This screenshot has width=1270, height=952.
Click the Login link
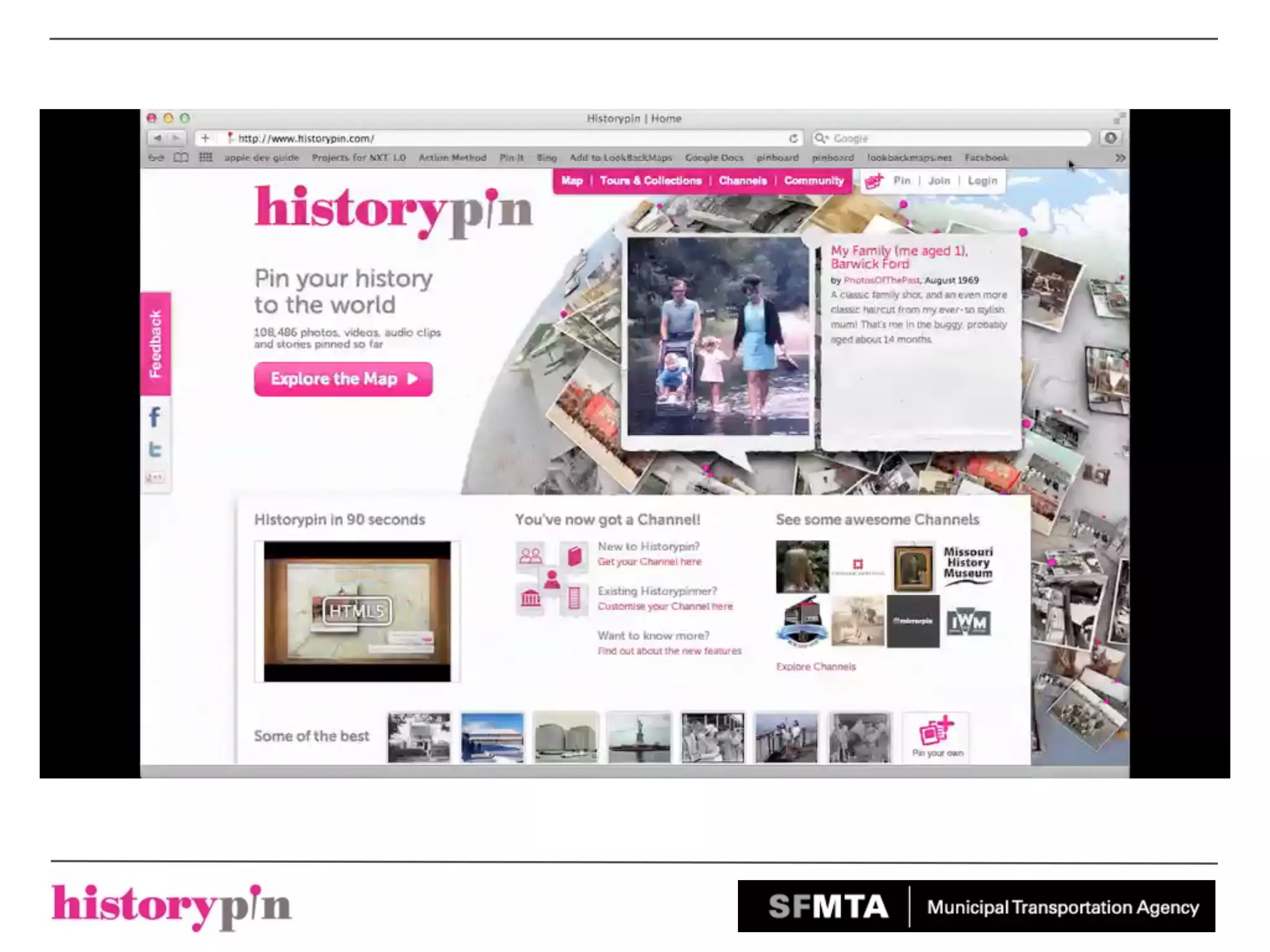[x=983, y=181]
